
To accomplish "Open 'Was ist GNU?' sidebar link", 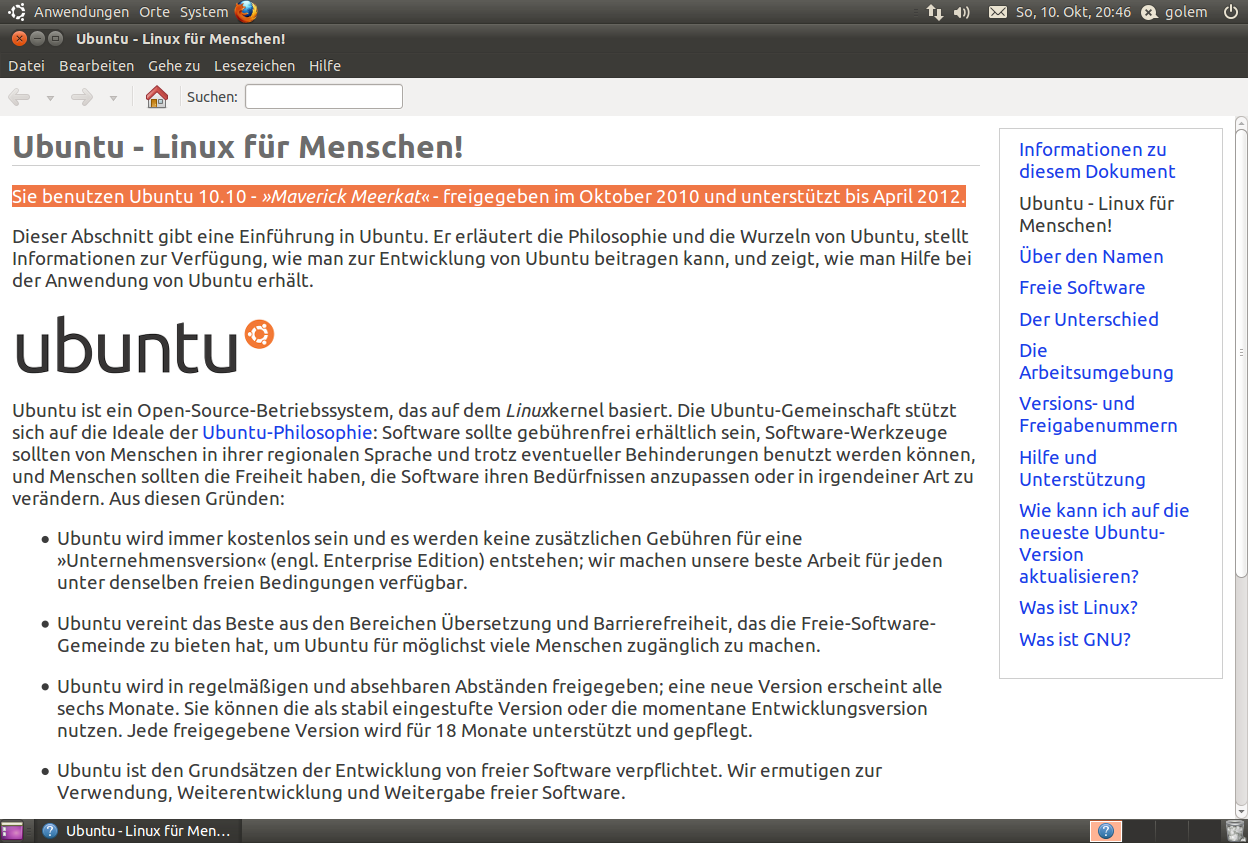I will click(x=1075, y=639).
